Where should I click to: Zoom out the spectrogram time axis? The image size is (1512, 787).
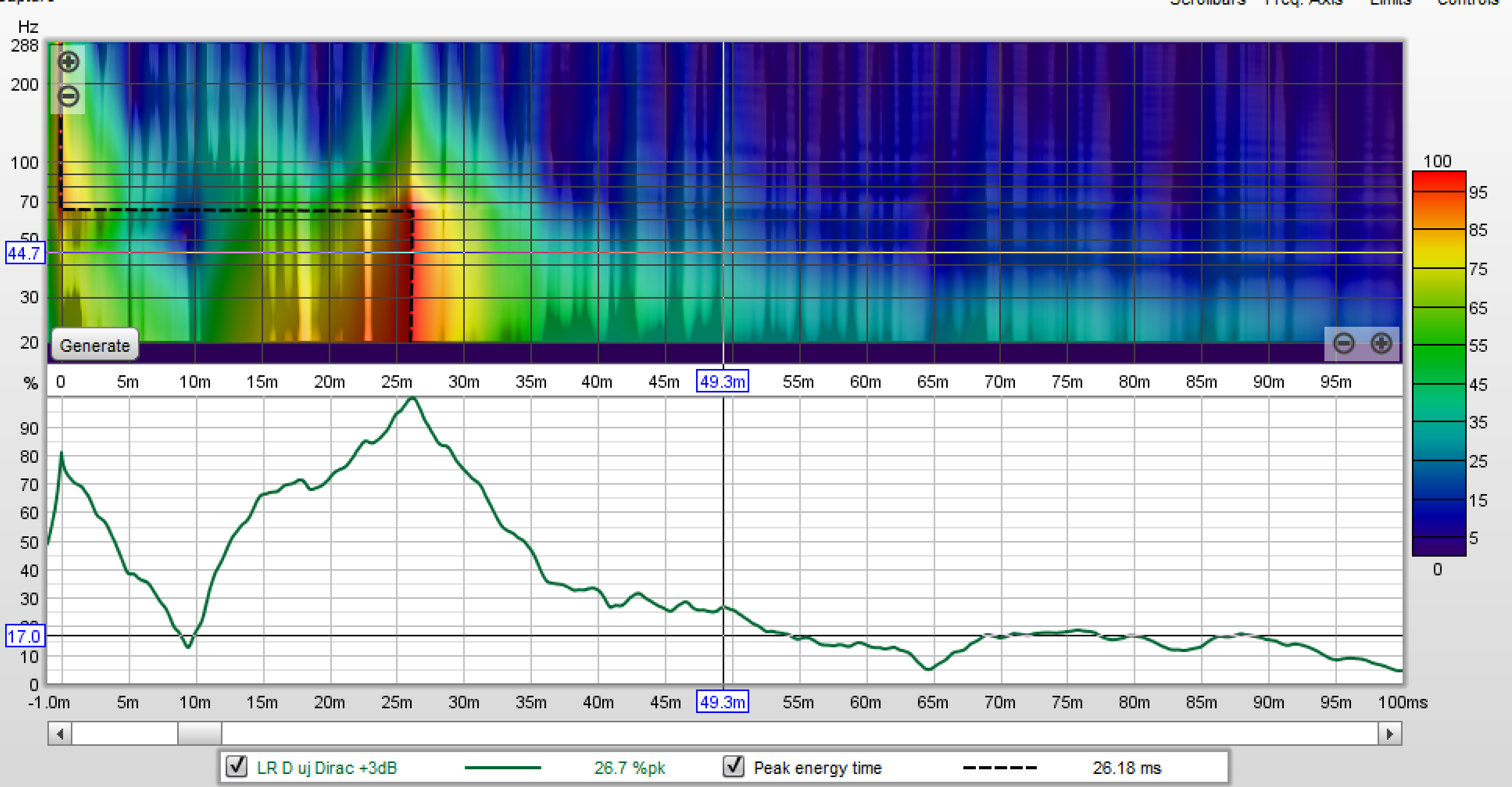point(1344,343)
